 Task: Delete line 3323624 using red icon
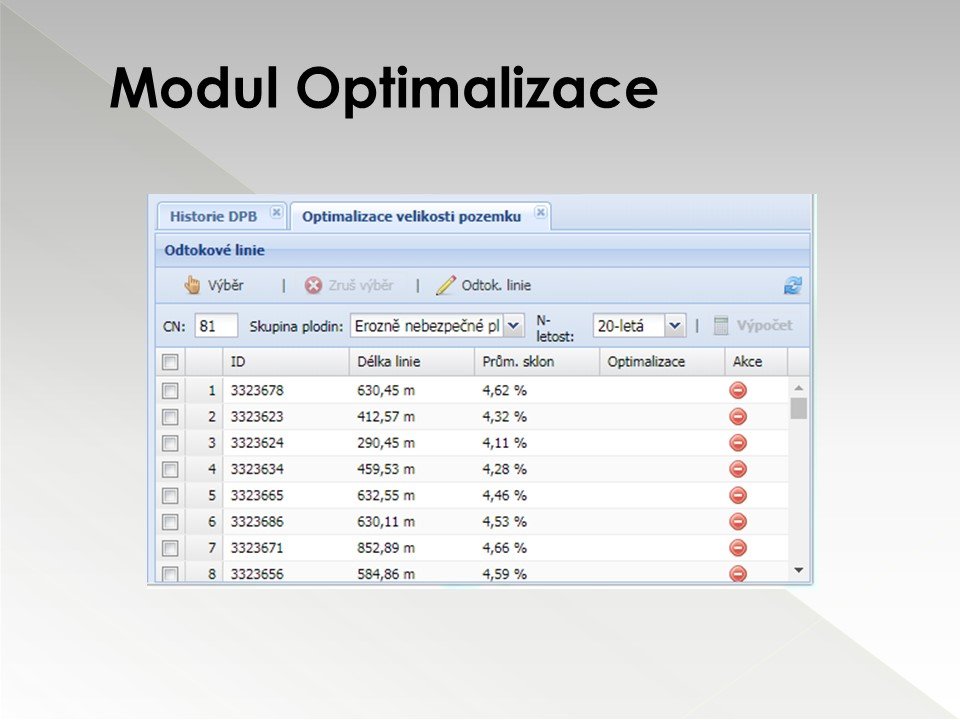point(738,442)
